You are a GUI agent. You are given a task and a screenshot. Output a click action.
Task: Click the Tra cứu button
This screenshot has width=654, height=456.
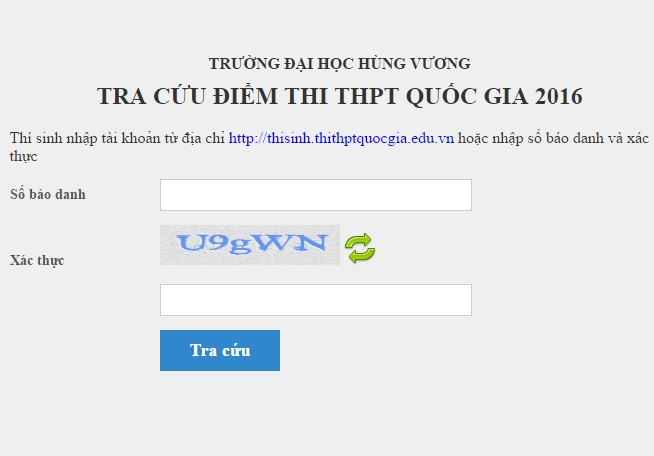(x=220, y=350)
